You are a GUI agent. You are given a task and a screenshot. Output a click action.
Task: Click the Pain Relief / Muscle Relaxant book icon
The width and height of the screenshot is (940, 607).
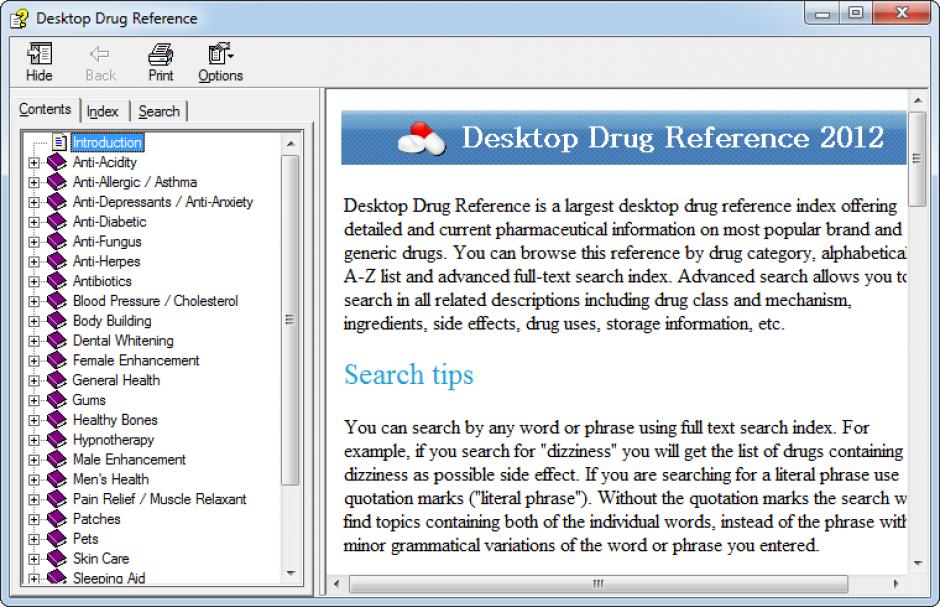[57, 498]
